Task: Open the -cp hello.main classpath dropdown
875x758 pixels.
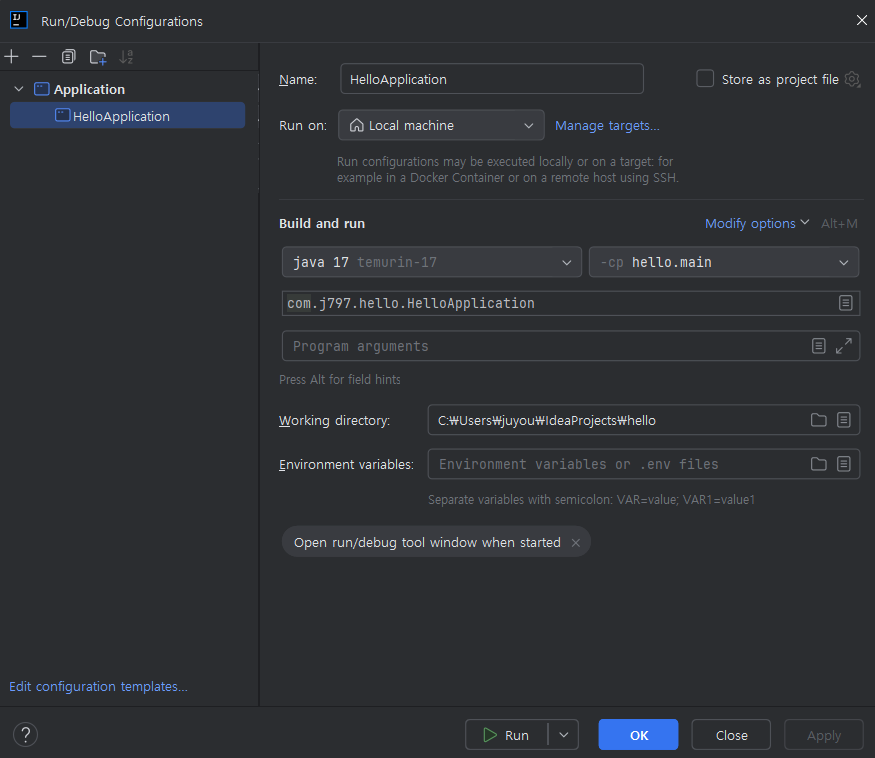Action: pyautogui.click(x=723, y=263)
